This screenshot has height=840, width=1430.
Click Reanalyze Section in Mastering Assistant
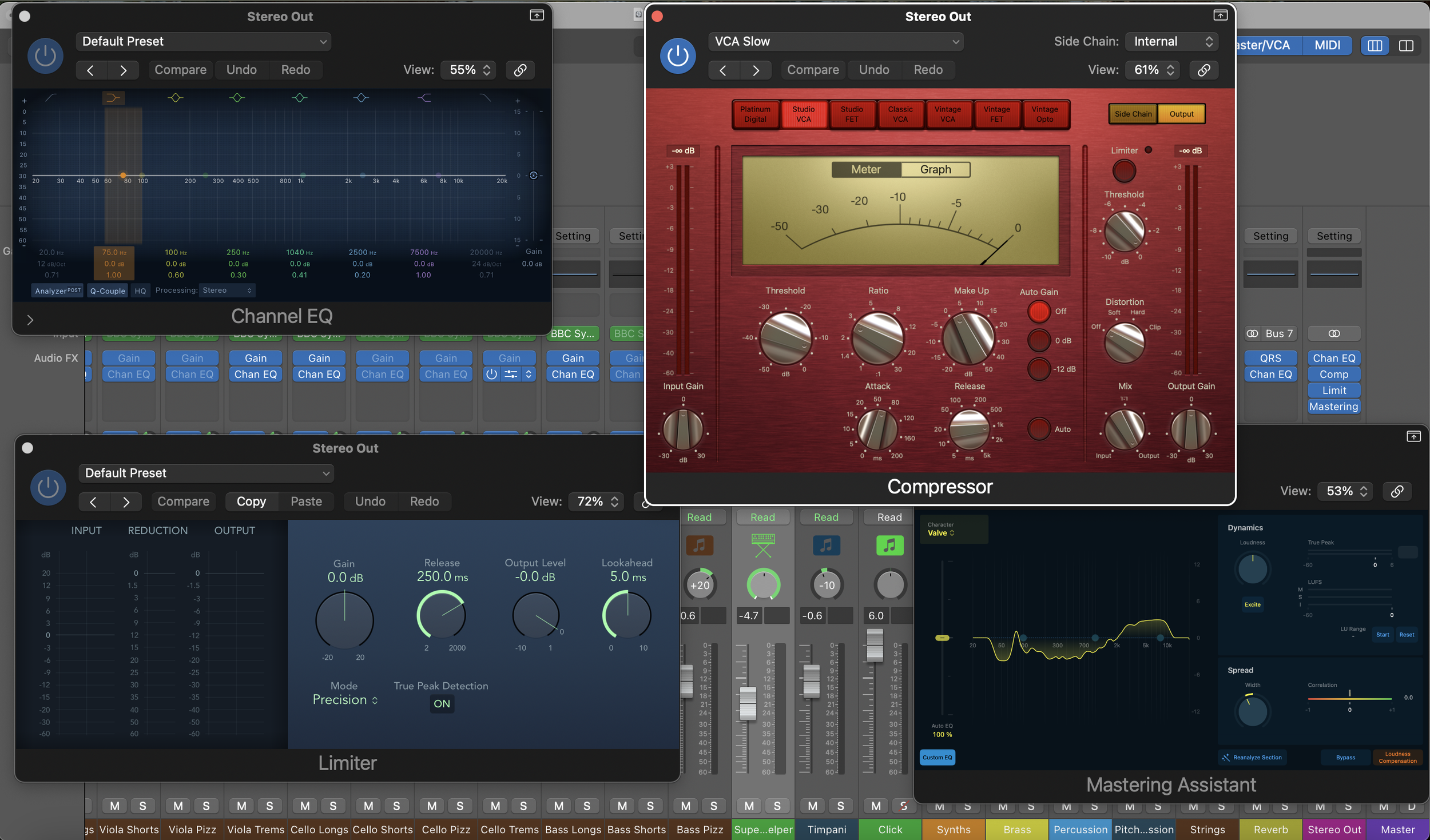click(x=1252, y=757)
